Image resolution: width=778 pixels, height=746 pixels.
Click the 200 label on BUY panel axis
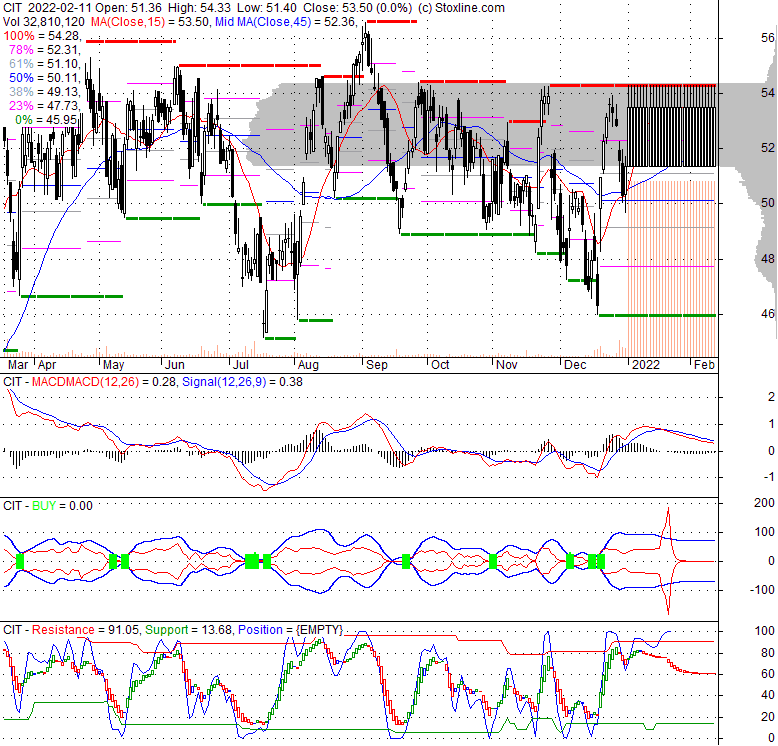point(764,503)
